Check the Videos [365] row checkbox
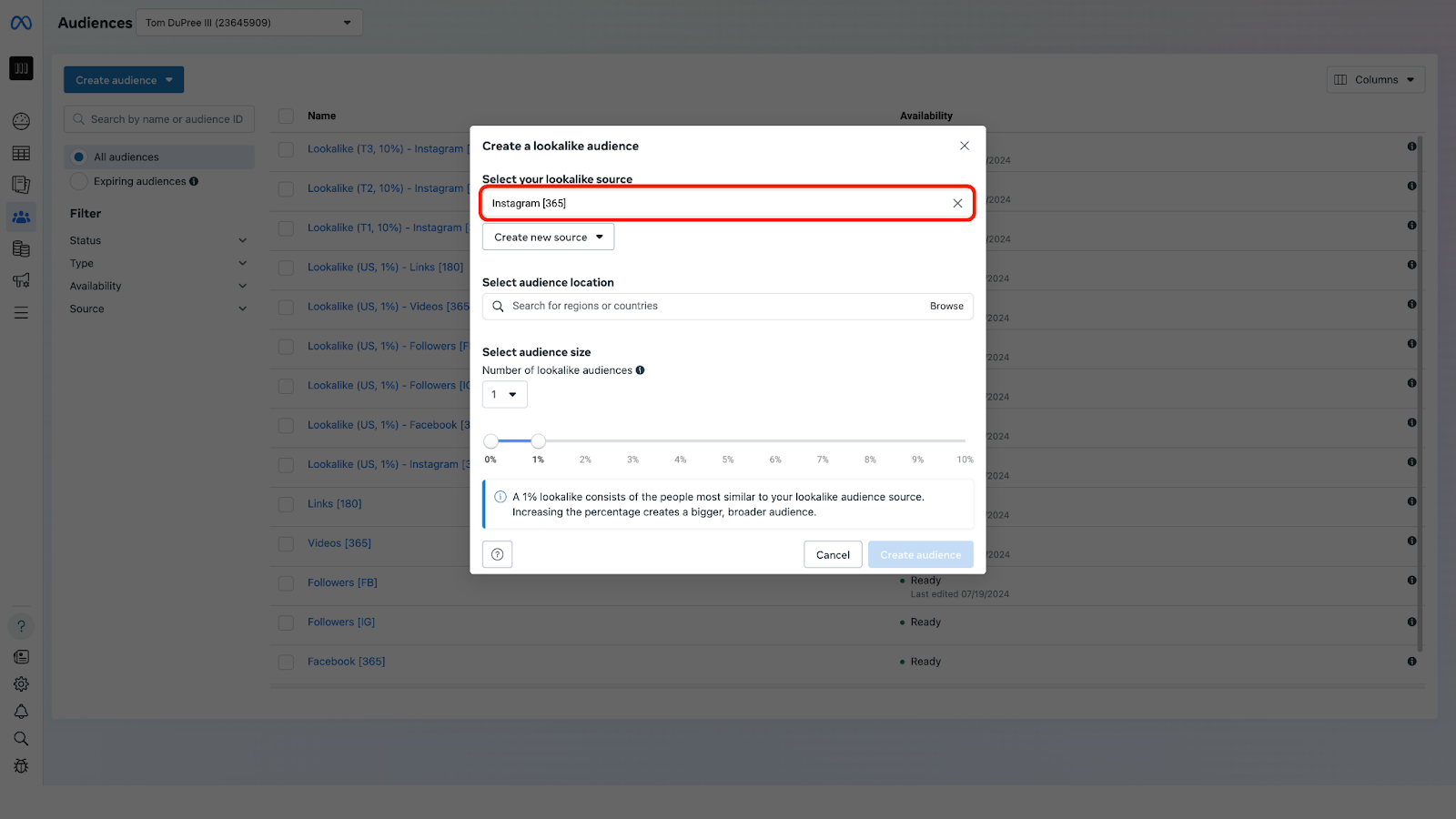This screenshot has height=819, width=1456. pos(286,543)
